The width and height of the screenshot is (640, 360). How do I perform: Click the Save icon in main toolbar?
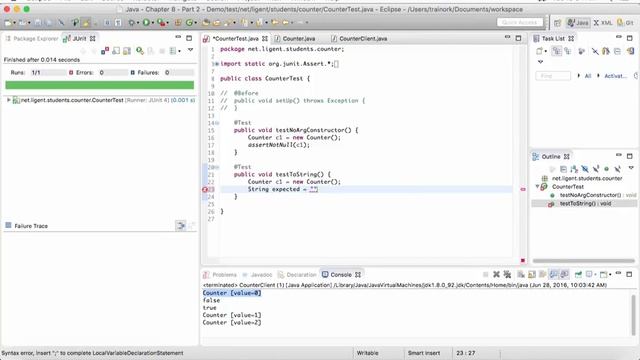point(38,22)
